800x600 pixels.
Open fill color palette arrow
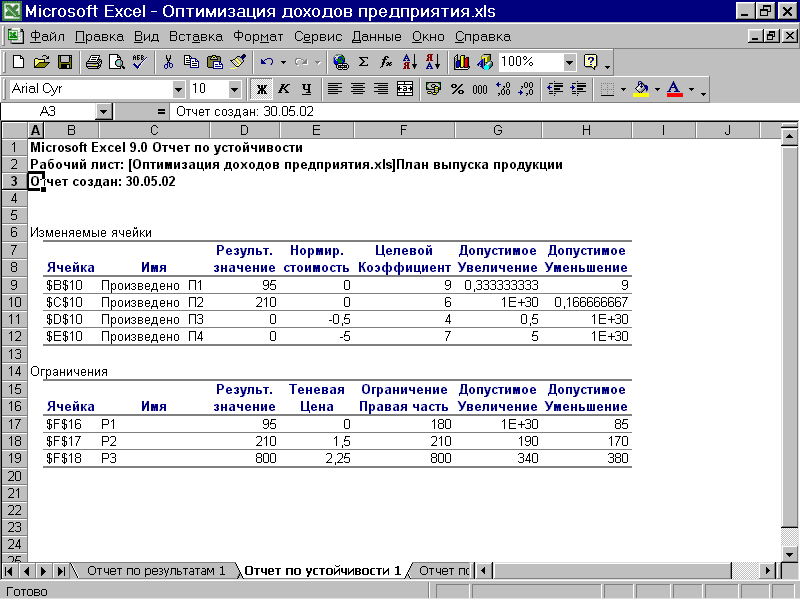coord(657,89)
